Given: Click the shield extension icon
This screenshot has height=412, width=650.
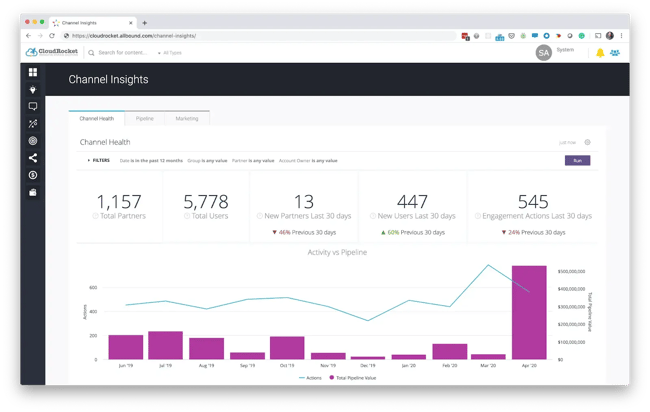Looking at the screenshot, I should click(x=512, y=36).
